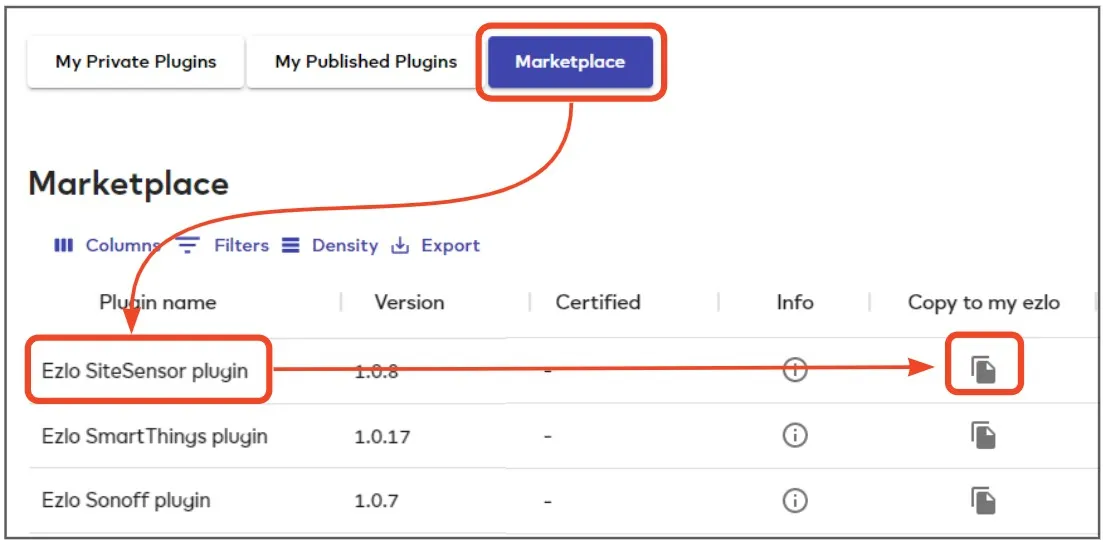This screenshot has width=1103, height=542.
Task: Click info icon for Ezlo SiteSensor plugin
Action: click(x=795, y=370)
